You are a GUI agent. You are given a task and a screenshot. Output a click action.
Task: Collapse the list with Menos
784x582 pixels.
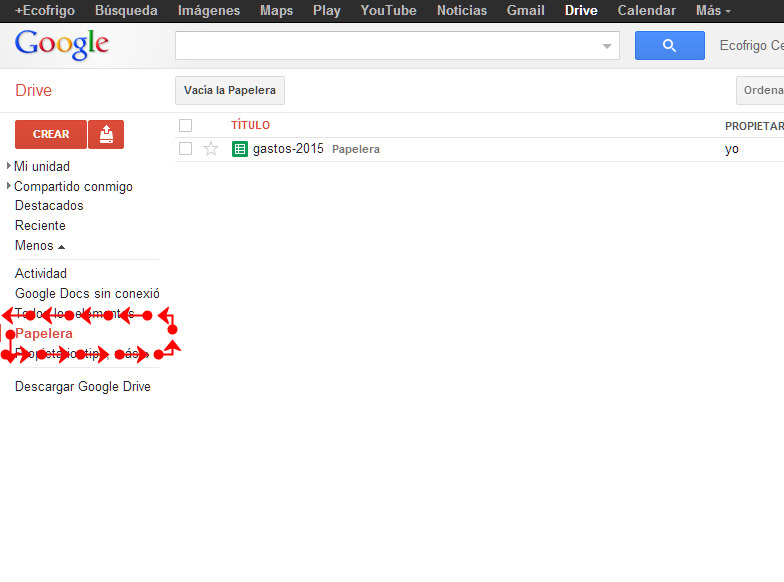[40, 246]
